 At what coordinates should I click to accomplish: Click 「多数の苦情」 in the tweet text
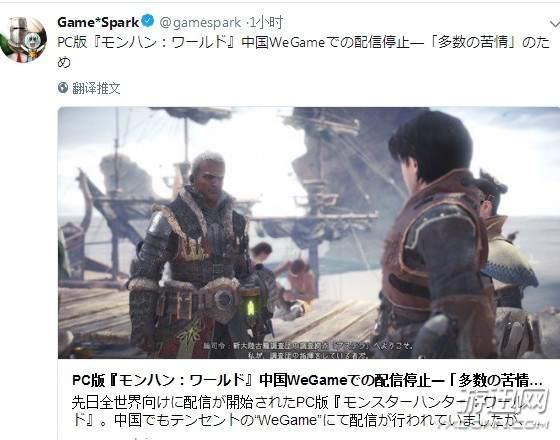pyautogui.click(x=474, y=42)
